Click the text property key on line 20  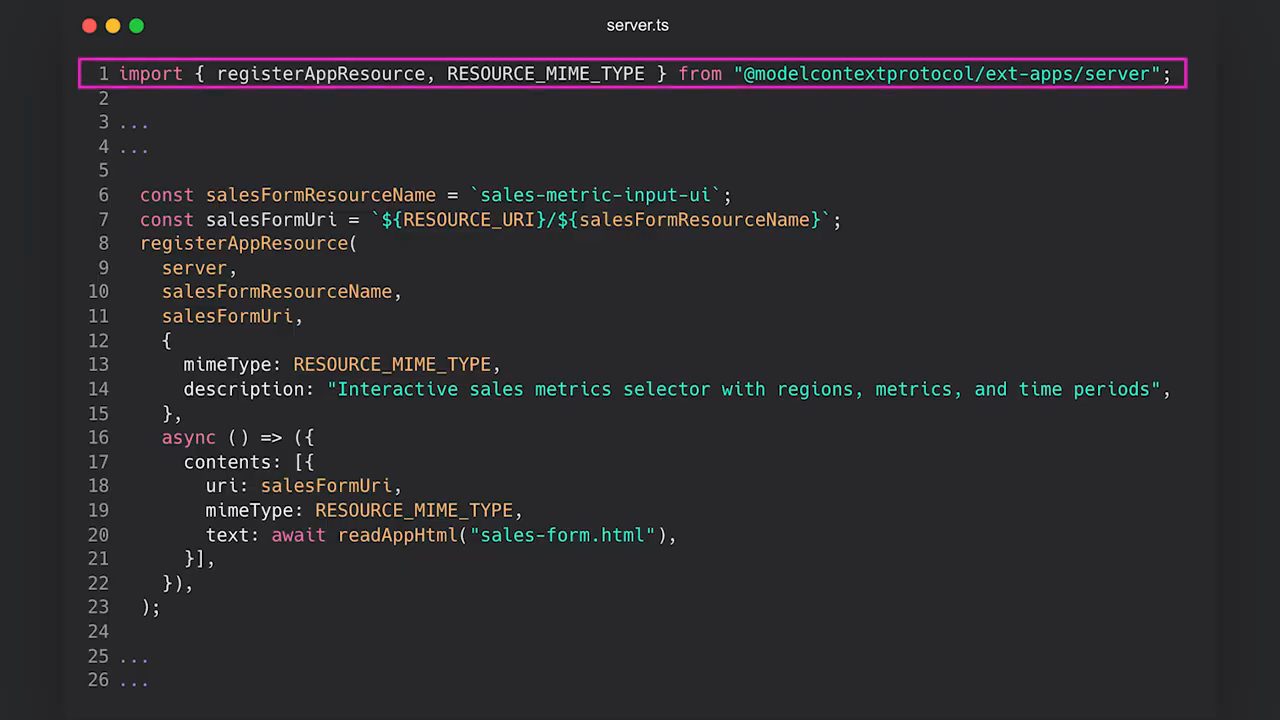tap(228, 535)
